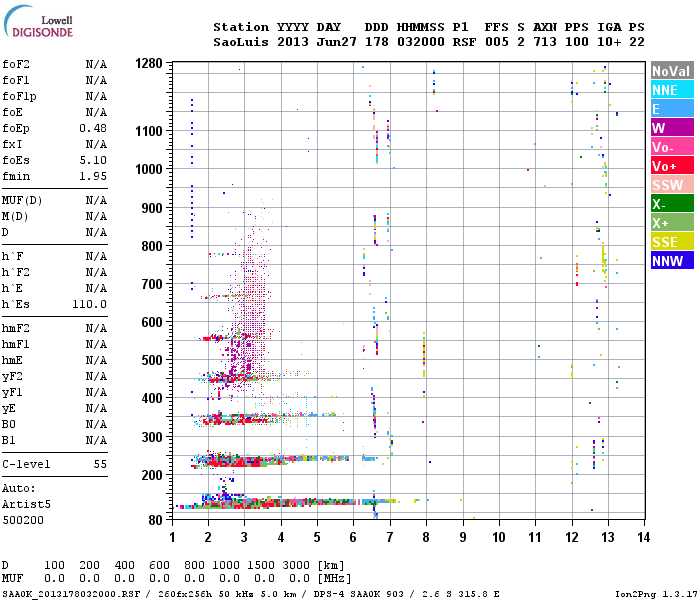This screenshot has width=700, height=600.
Task: Click the foF1p parameter label
Action: coord(19,96)
